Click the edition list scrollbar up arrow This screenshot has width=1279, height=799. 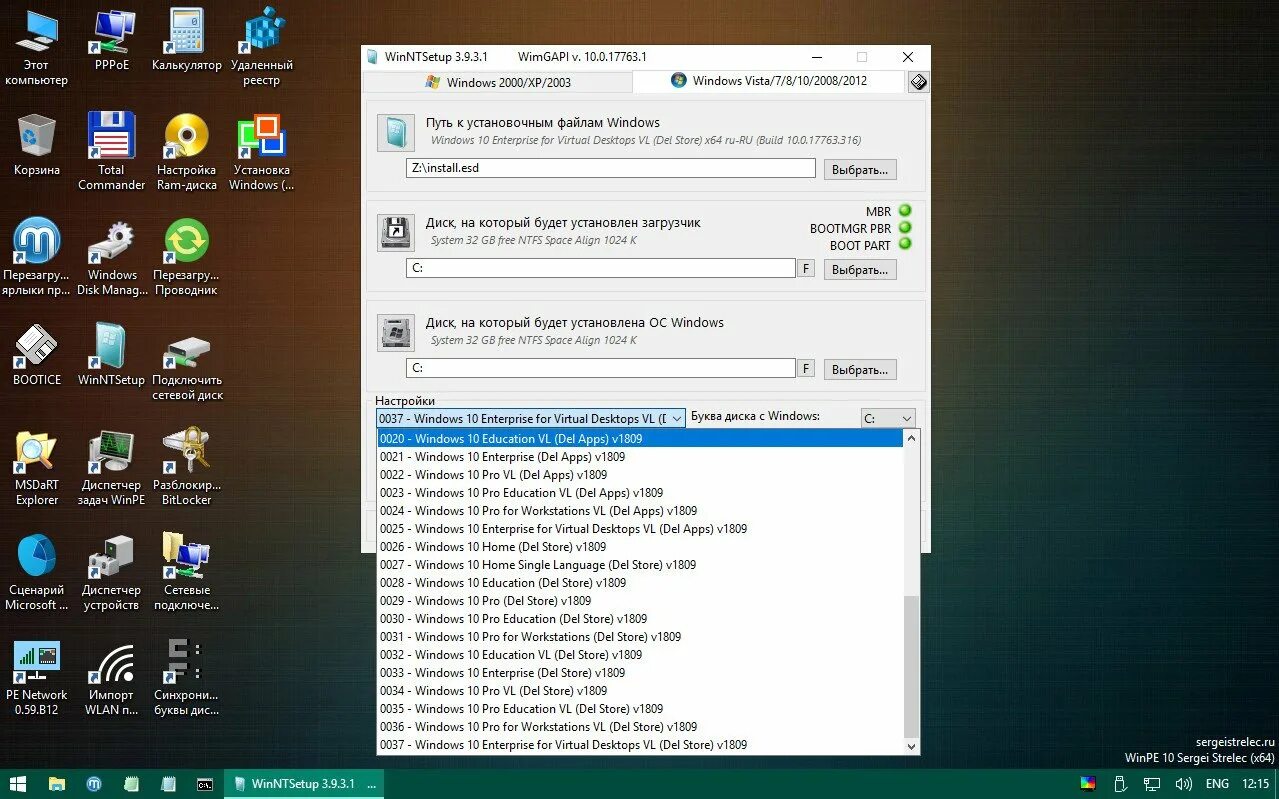[910, 438]
